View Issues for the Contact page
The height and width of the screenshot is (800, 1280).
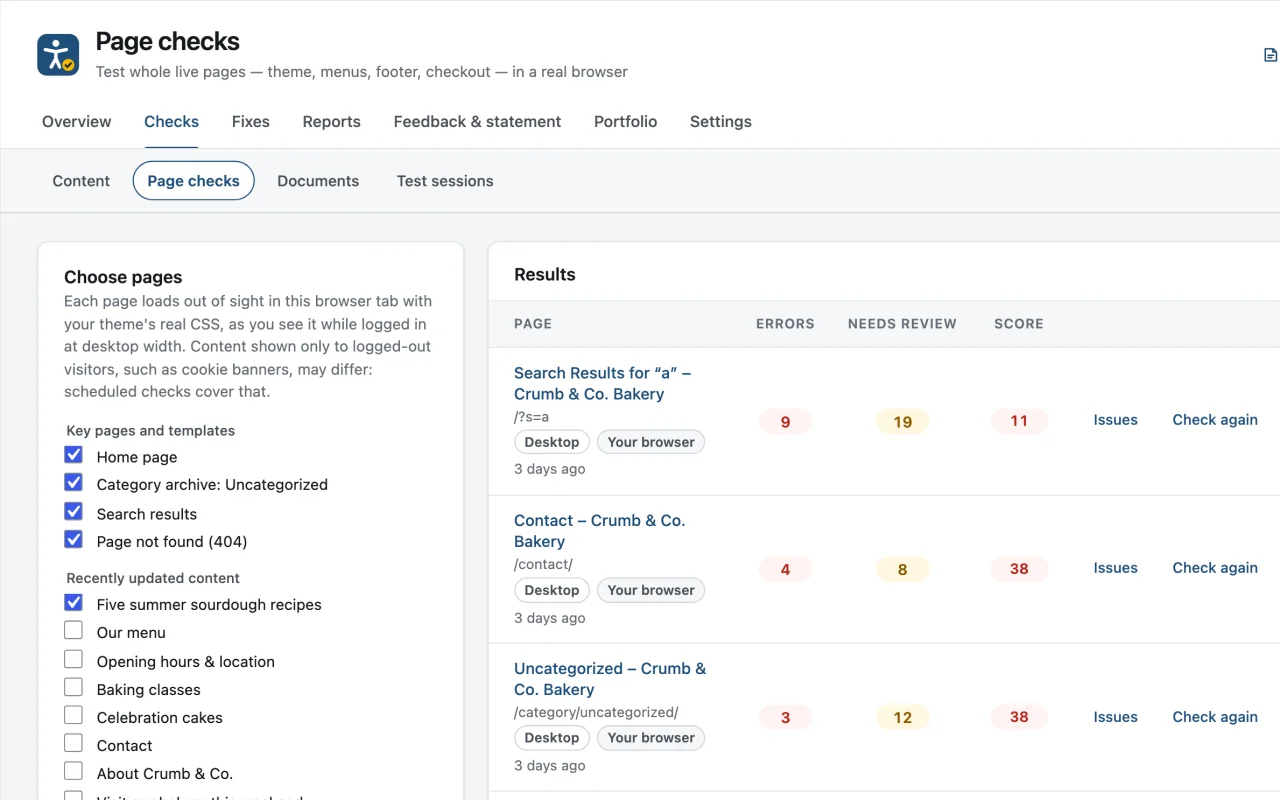[1116, 568]
